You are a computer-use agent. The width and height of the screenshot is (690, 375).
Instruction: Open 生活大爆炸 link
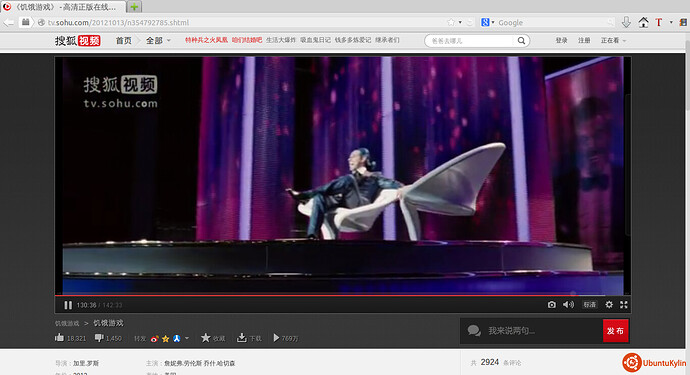tap(281, 40)
